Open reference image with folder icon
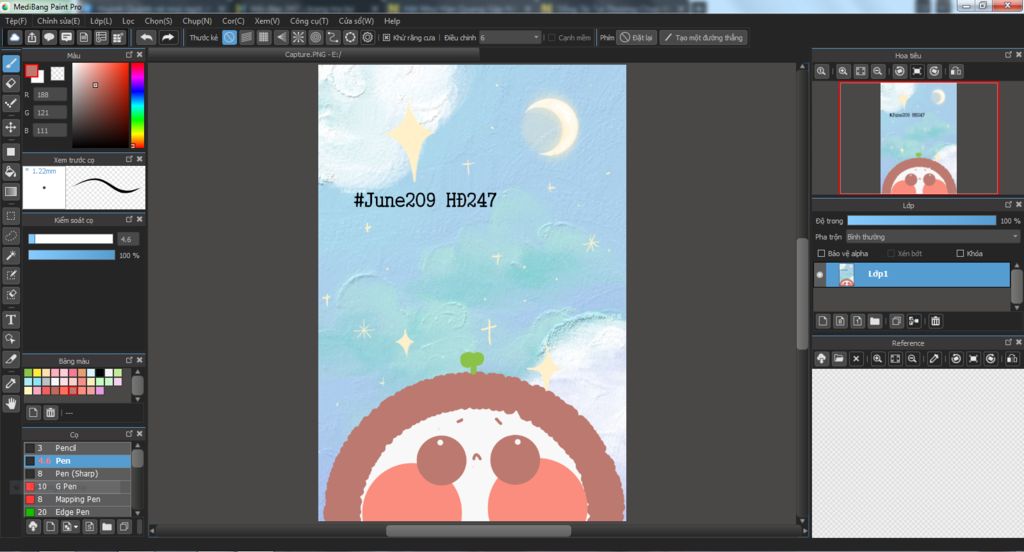Image resolution: width=1024 pixels, height=552 pixels. pos(839,359)
